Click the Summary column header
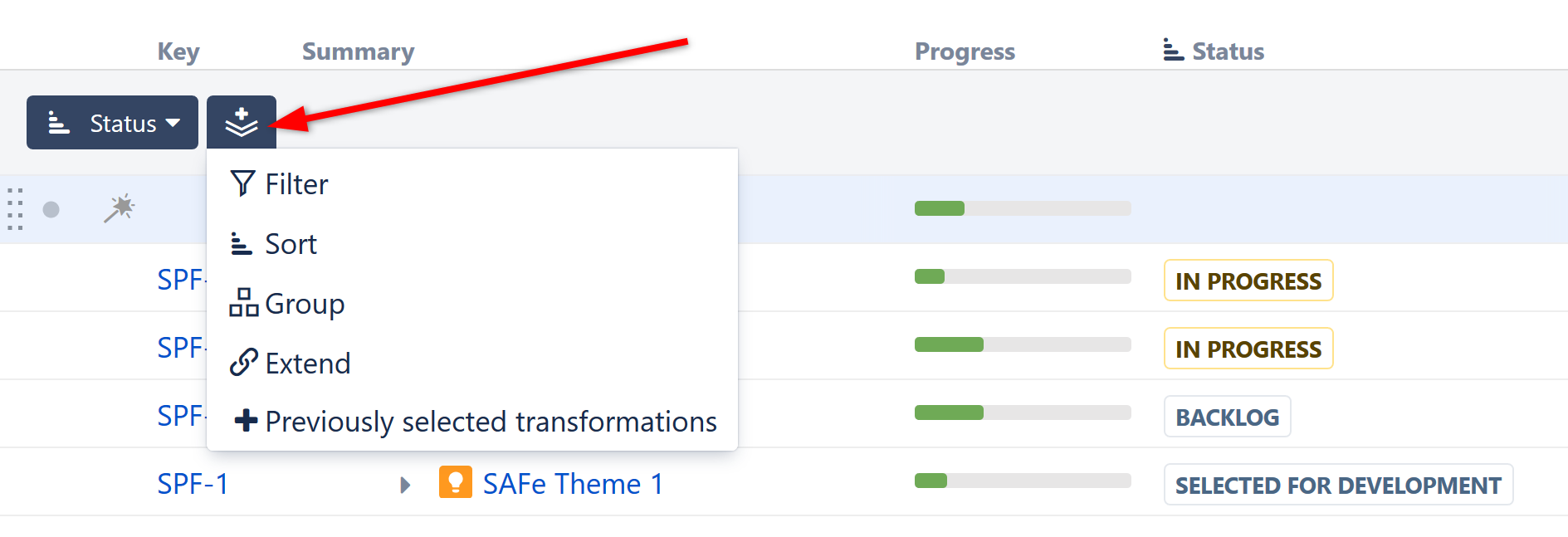1568x537 pixels. click(358, 50)
